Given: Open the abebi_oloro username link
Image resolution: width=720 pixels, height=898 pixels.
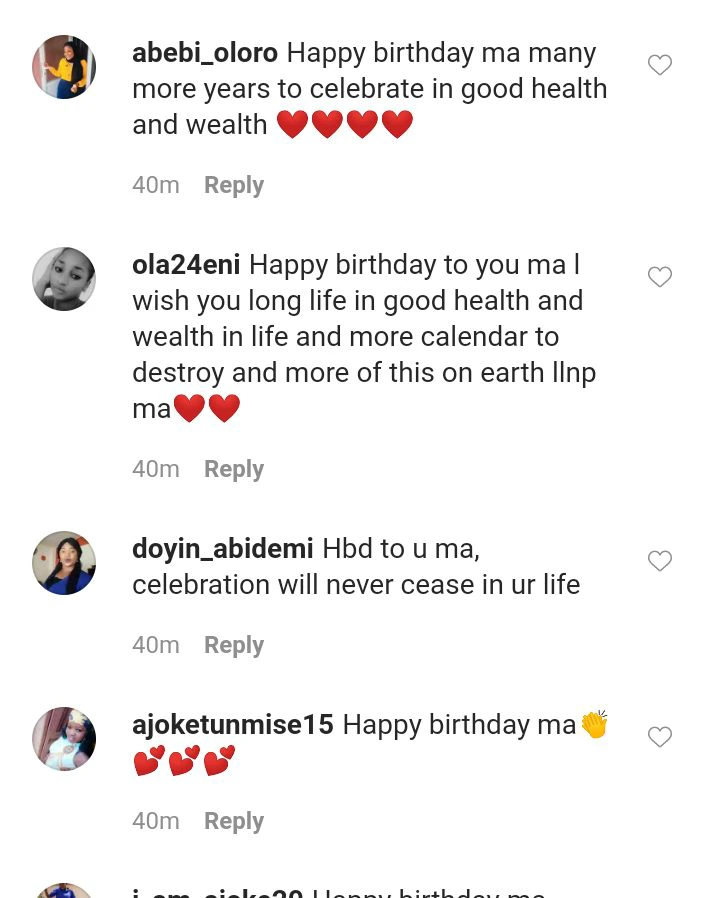Looking at the screenshot, I should (205, 53).
